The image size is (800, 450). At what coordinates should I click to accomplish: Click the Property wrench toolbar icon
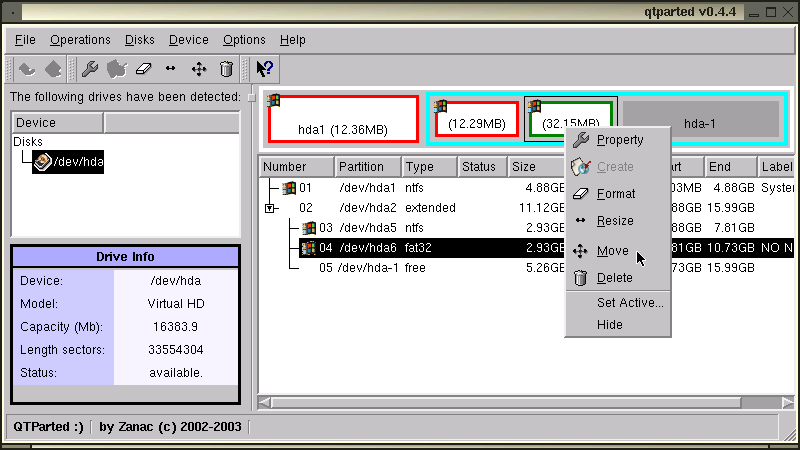90,69
